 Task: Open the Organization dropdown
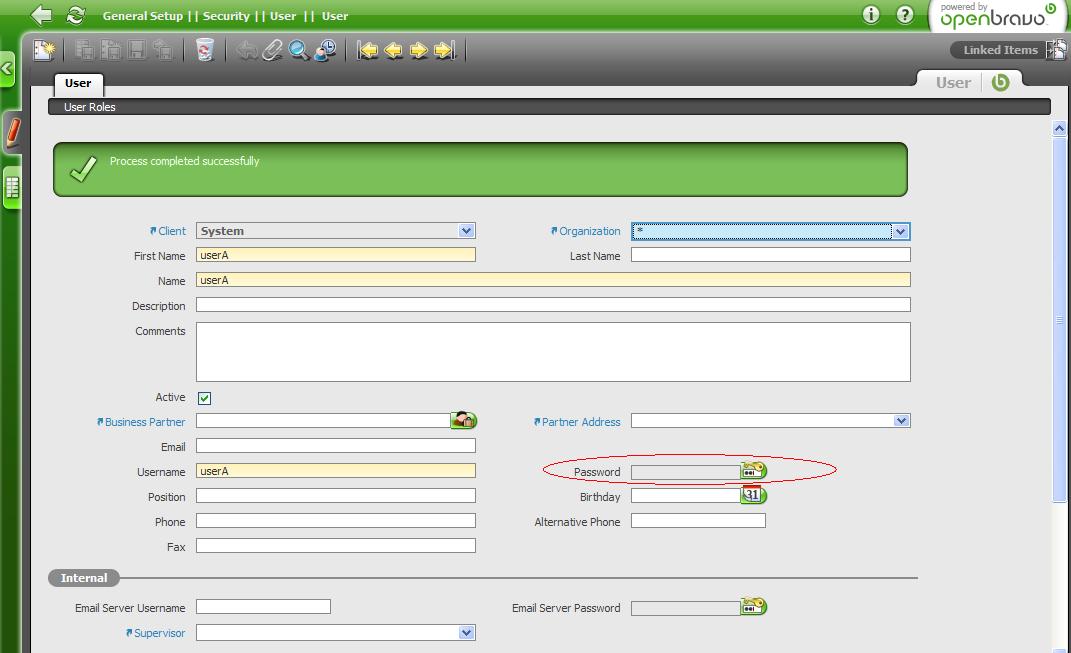click(x=900, y=231)
